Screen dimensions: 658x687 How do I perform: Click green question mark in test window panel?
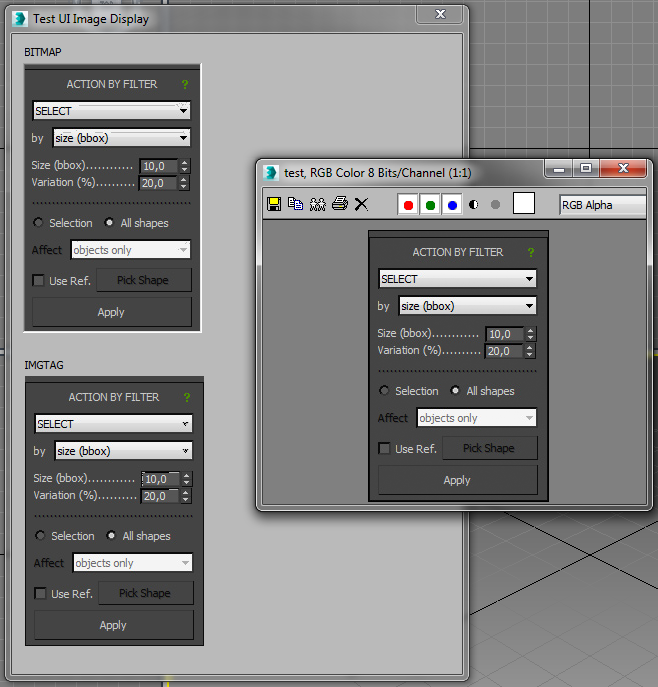coord(531,252)
